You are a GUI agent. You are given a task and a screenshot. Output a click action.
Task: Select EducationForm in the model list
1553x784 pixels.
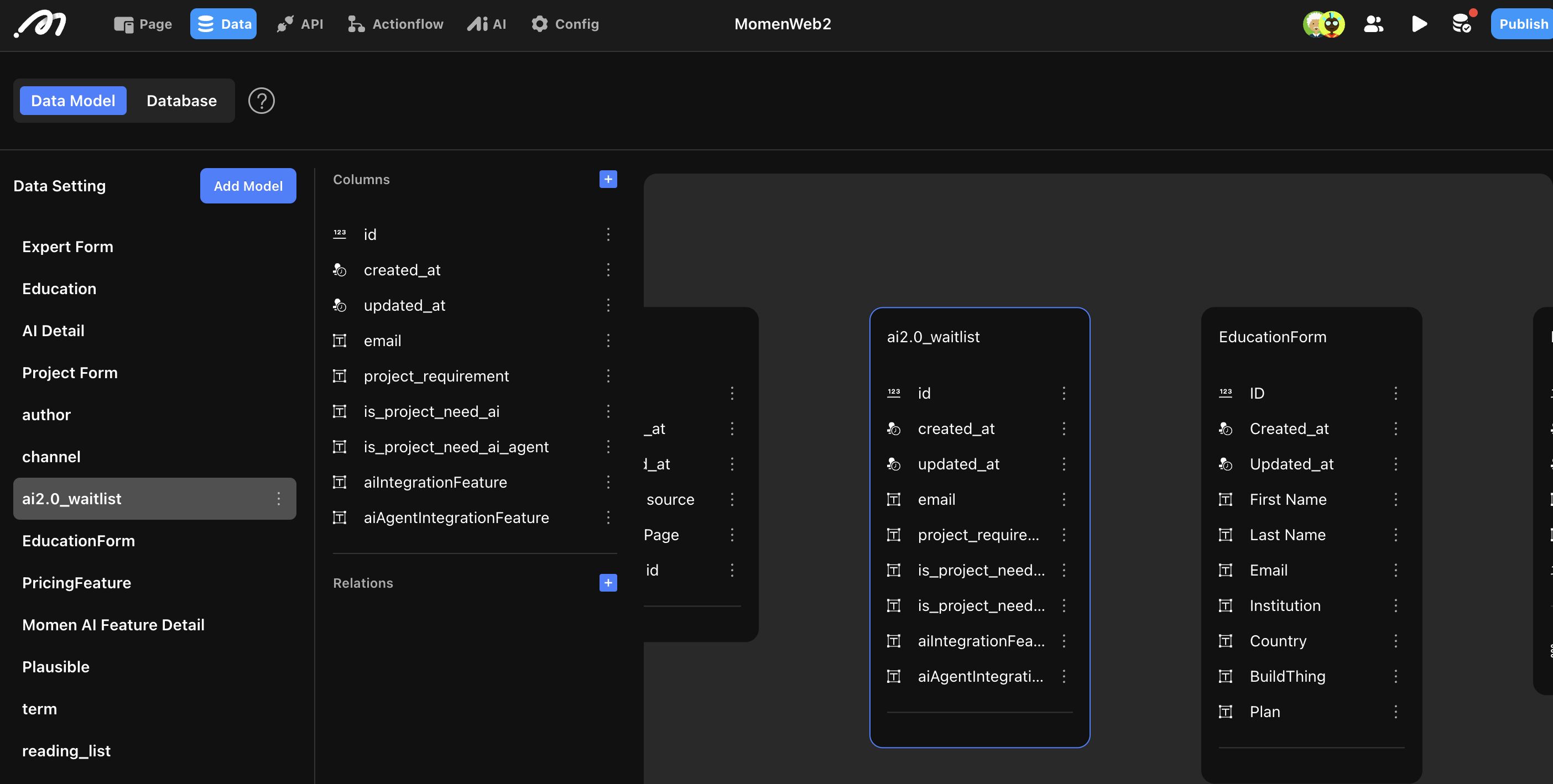tap(154, 541)
